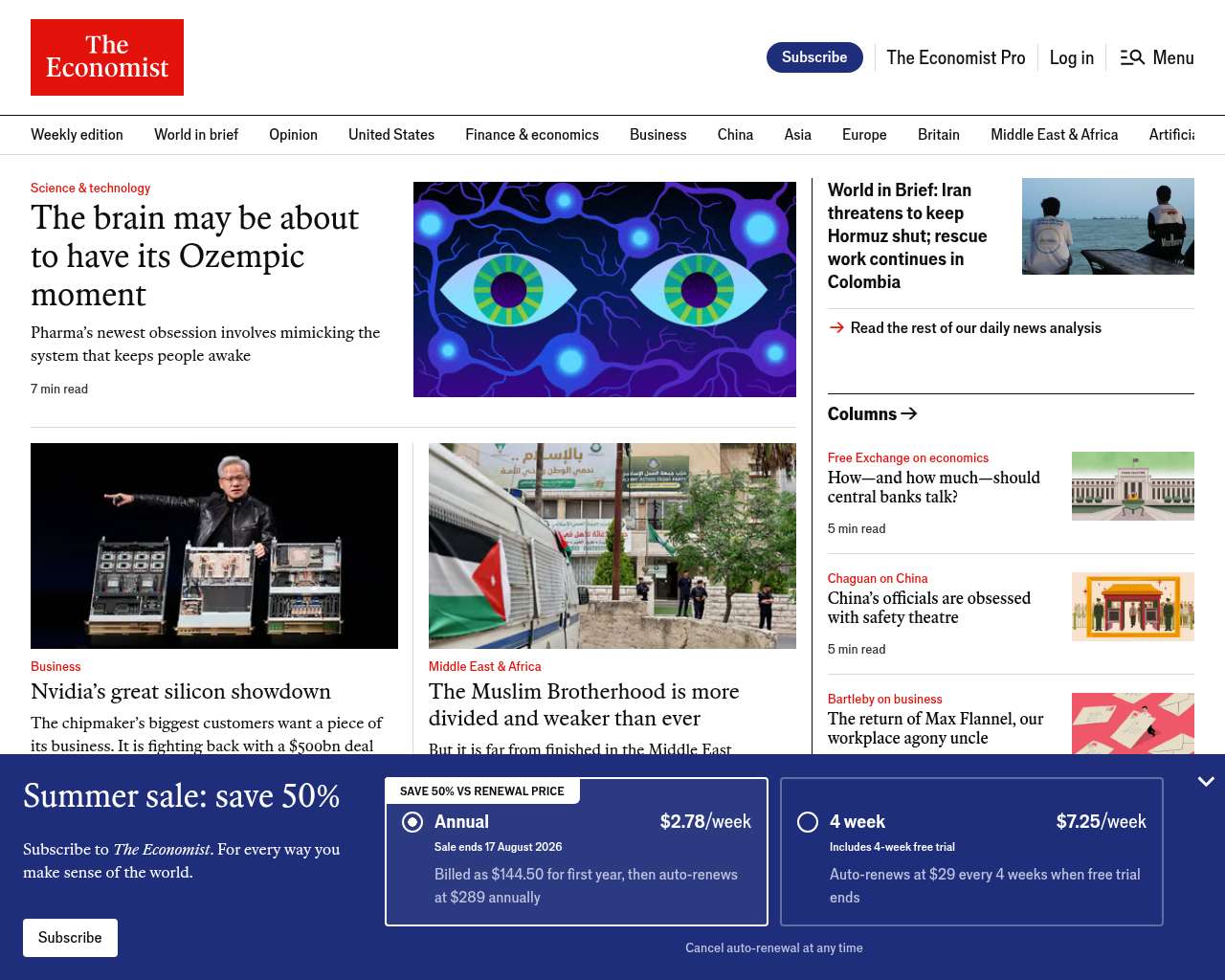
Task: Click the Hormuz seaside photo thumbnail
Action: pyautogui.click(x=1108, y=226)
